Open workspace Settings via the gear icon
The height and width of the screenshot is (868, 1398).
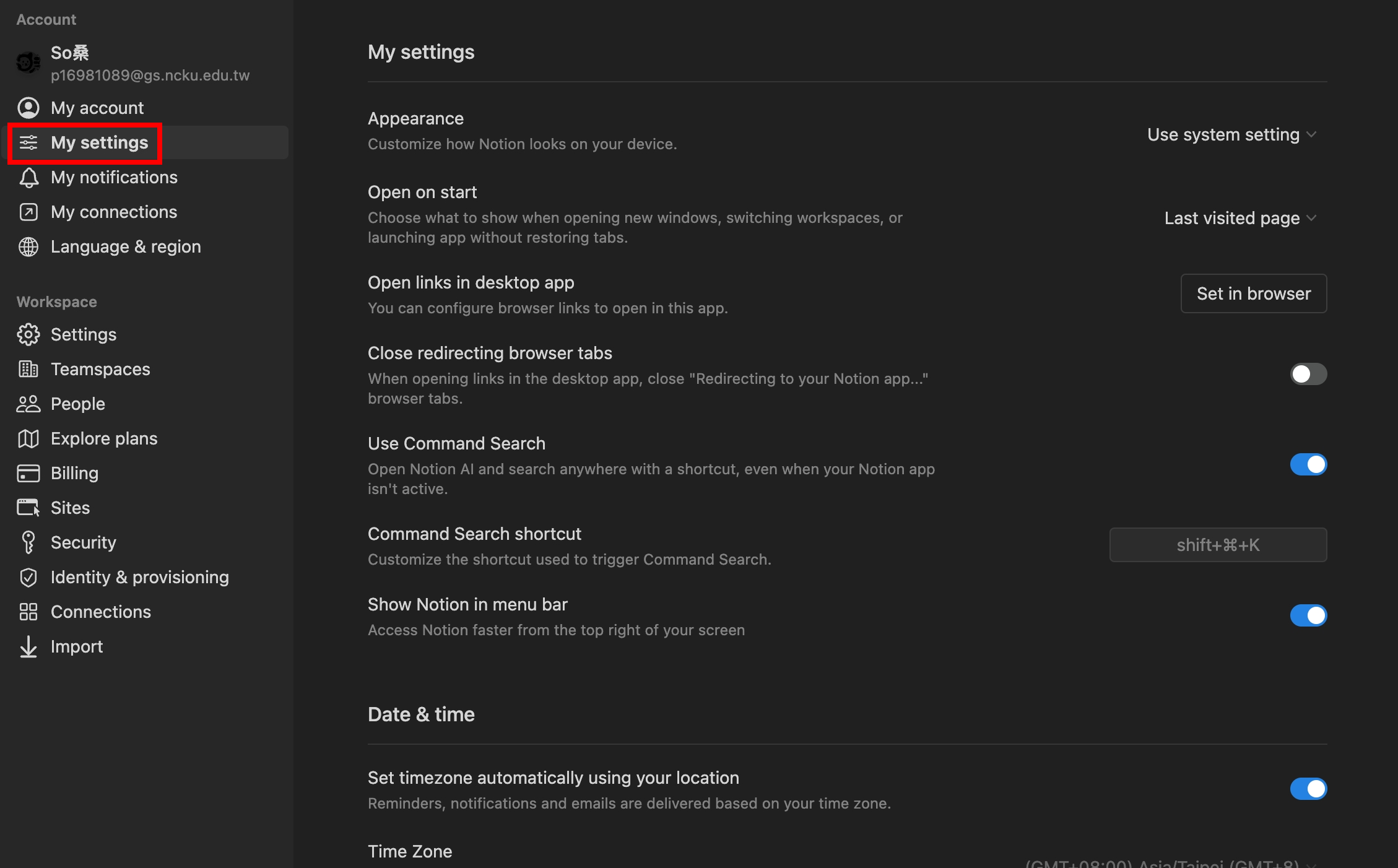pos(28,335)
